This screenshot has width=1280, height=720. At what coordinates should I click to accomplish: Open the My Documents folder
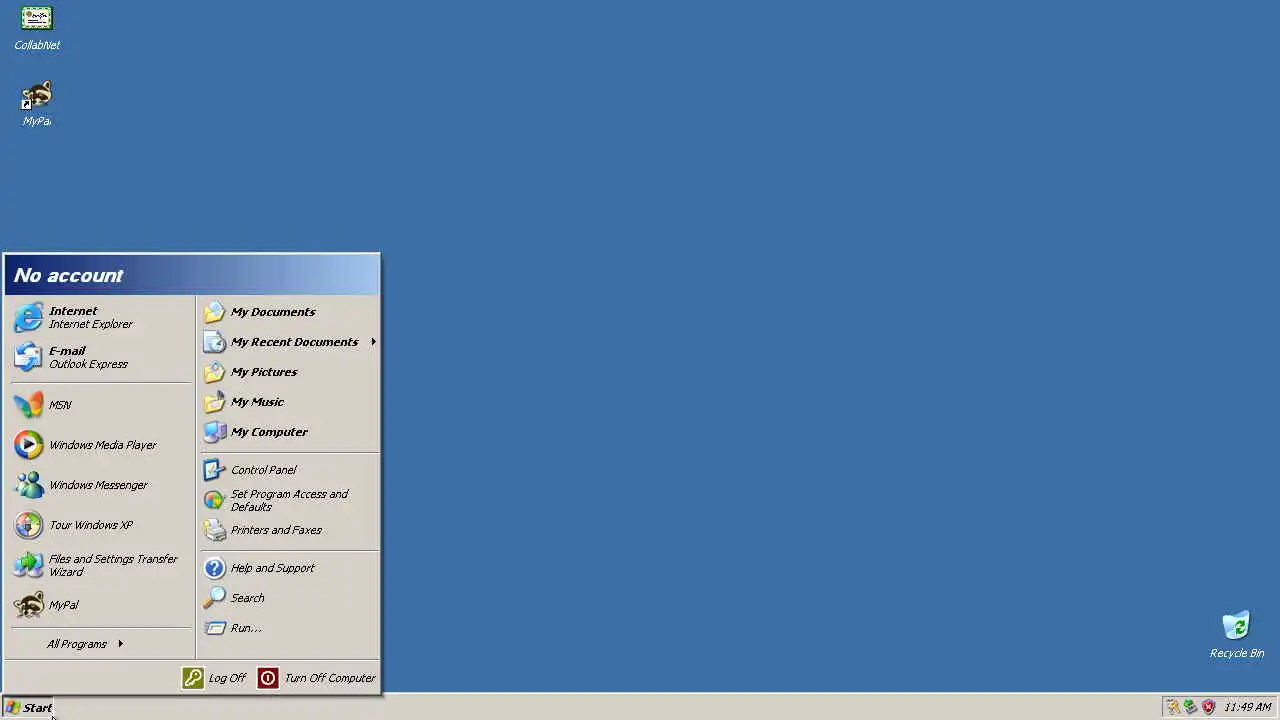click(289, 312)
